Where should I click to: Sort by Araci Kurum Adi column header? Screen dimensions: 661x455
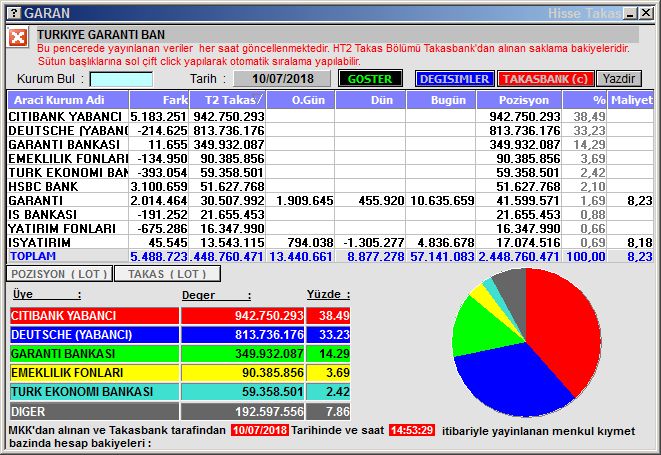pyautogui.click(x=68, y=100)
